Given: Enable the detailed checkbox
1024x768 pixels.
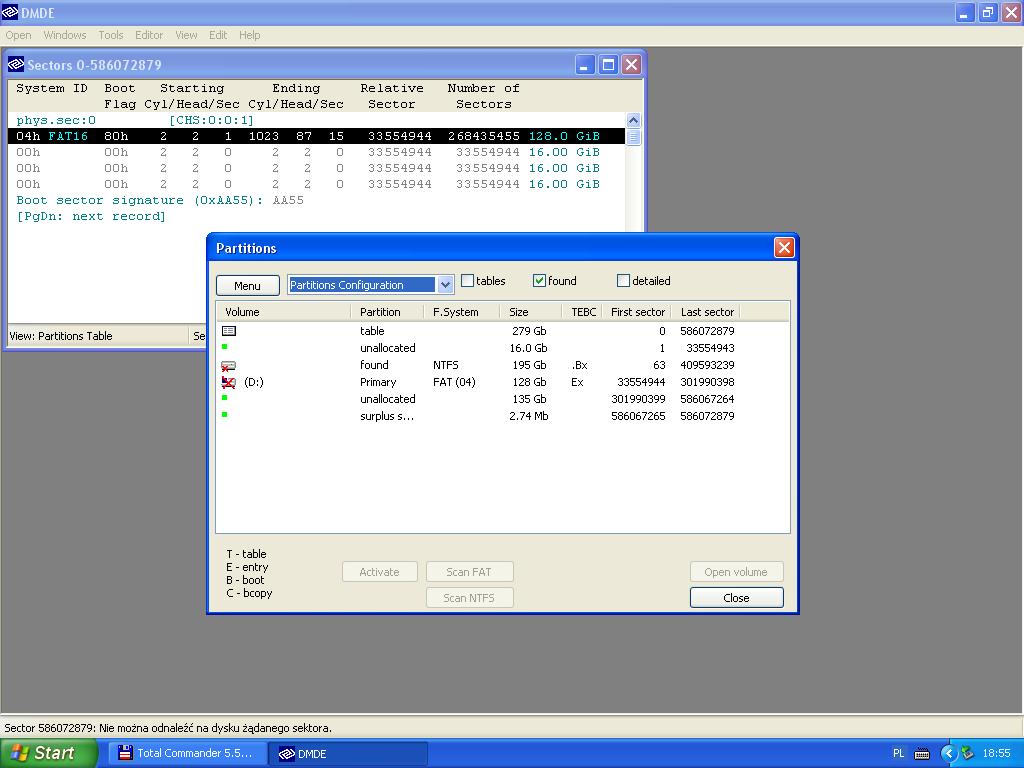Looking at the screenshot, I should coord(624,281).
